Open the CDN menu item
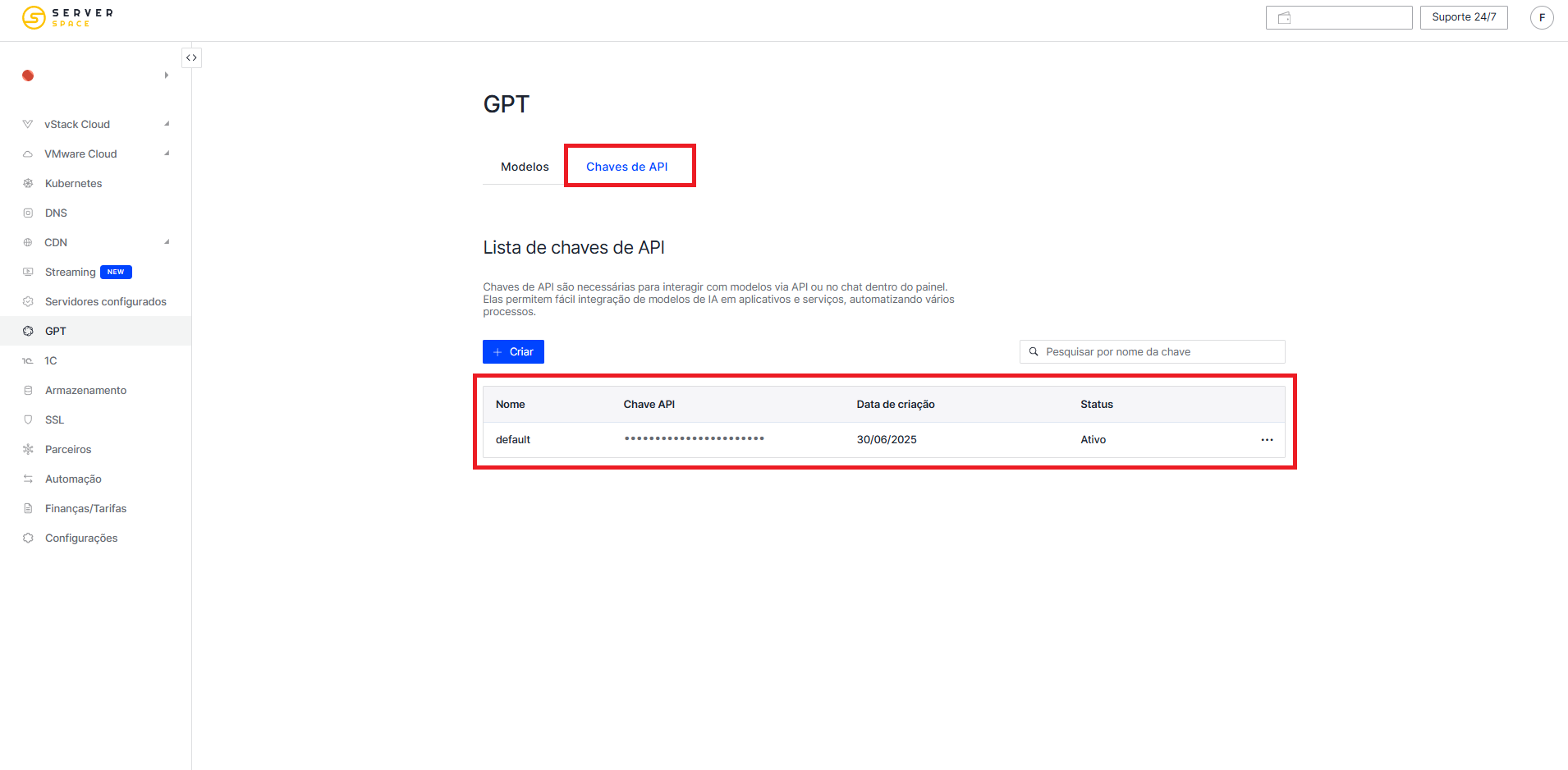The width and height of the screenshot is (1568, 770). click(56, 242)
